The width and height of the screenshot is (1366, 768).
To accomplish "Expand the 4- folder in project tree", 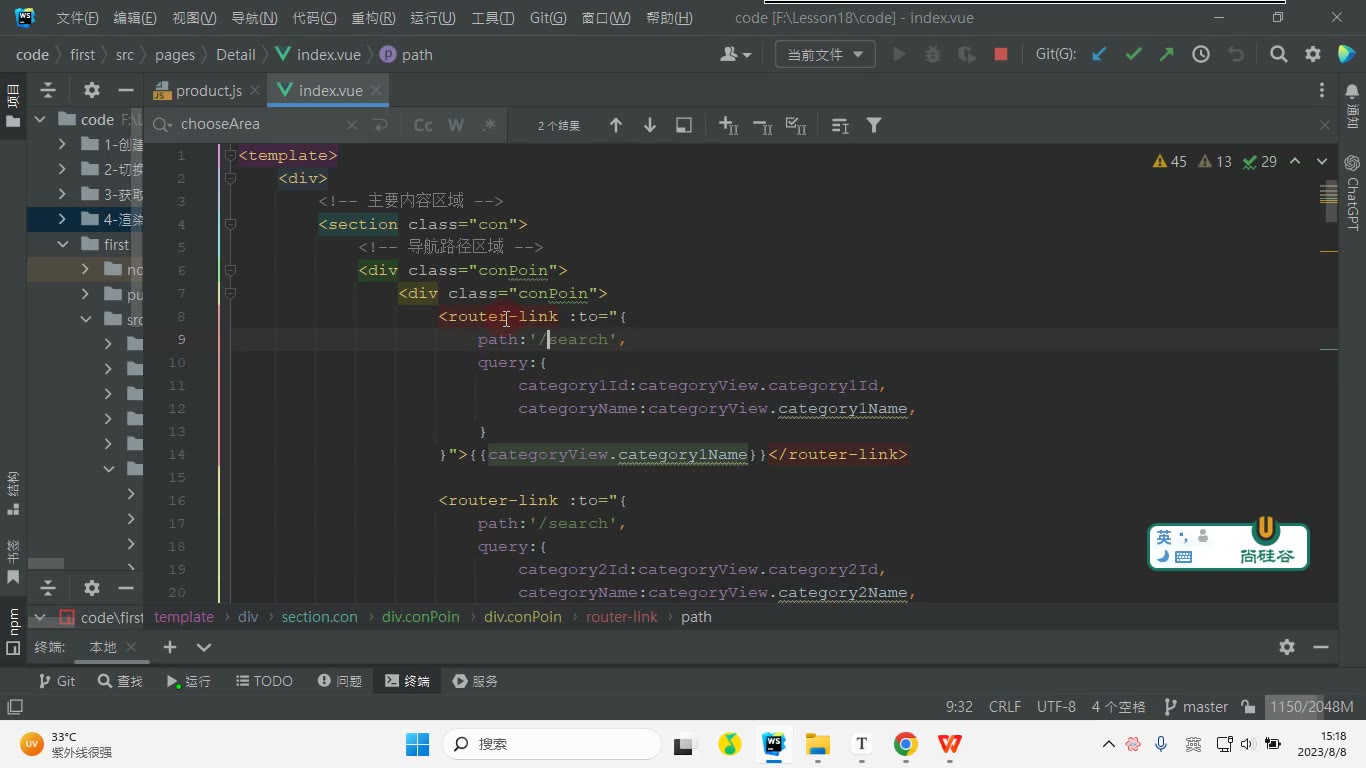I will point(63,219).
